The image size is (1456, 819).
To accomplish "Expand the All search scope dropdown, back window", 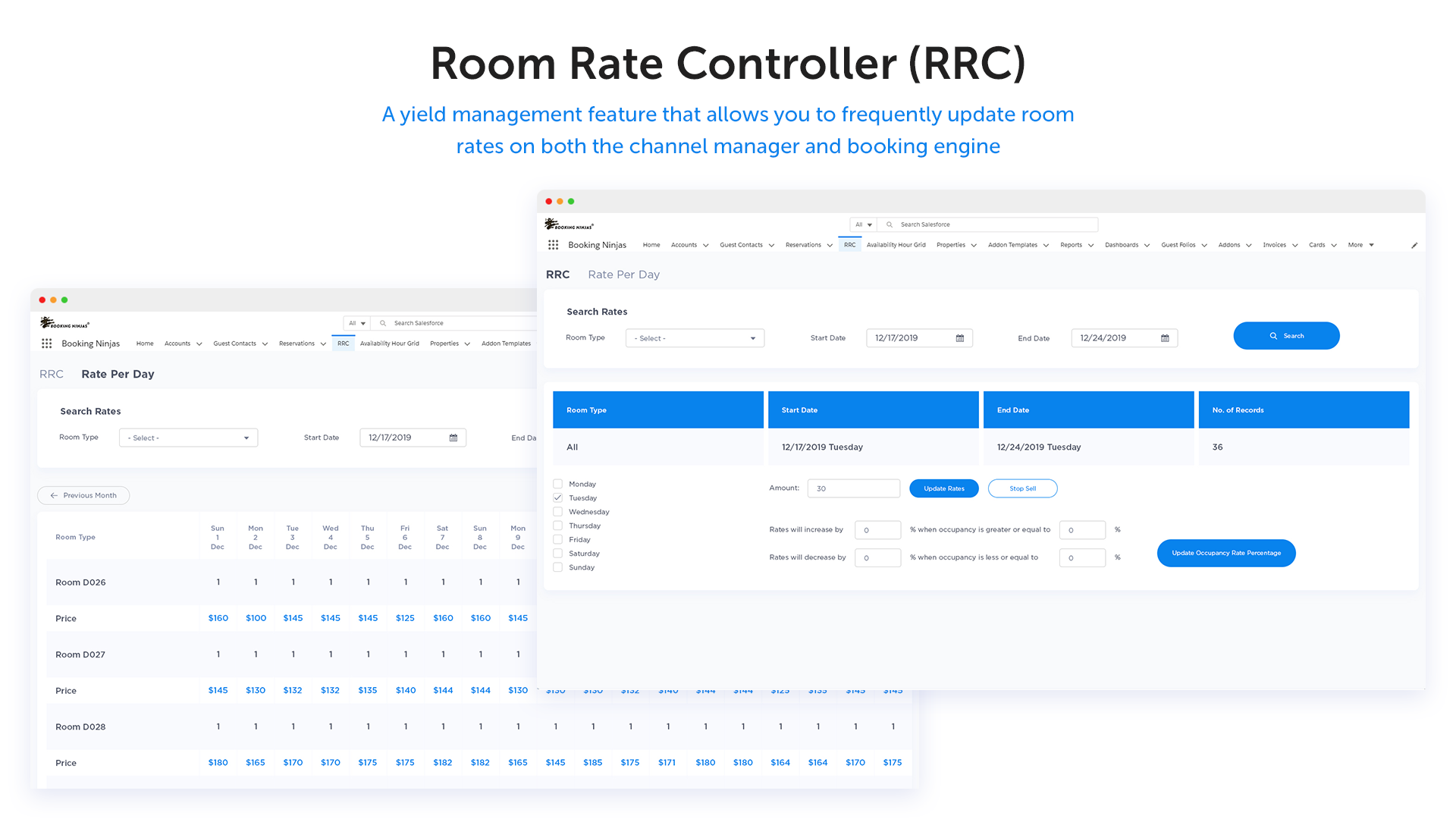I will [x=357, y=323].
